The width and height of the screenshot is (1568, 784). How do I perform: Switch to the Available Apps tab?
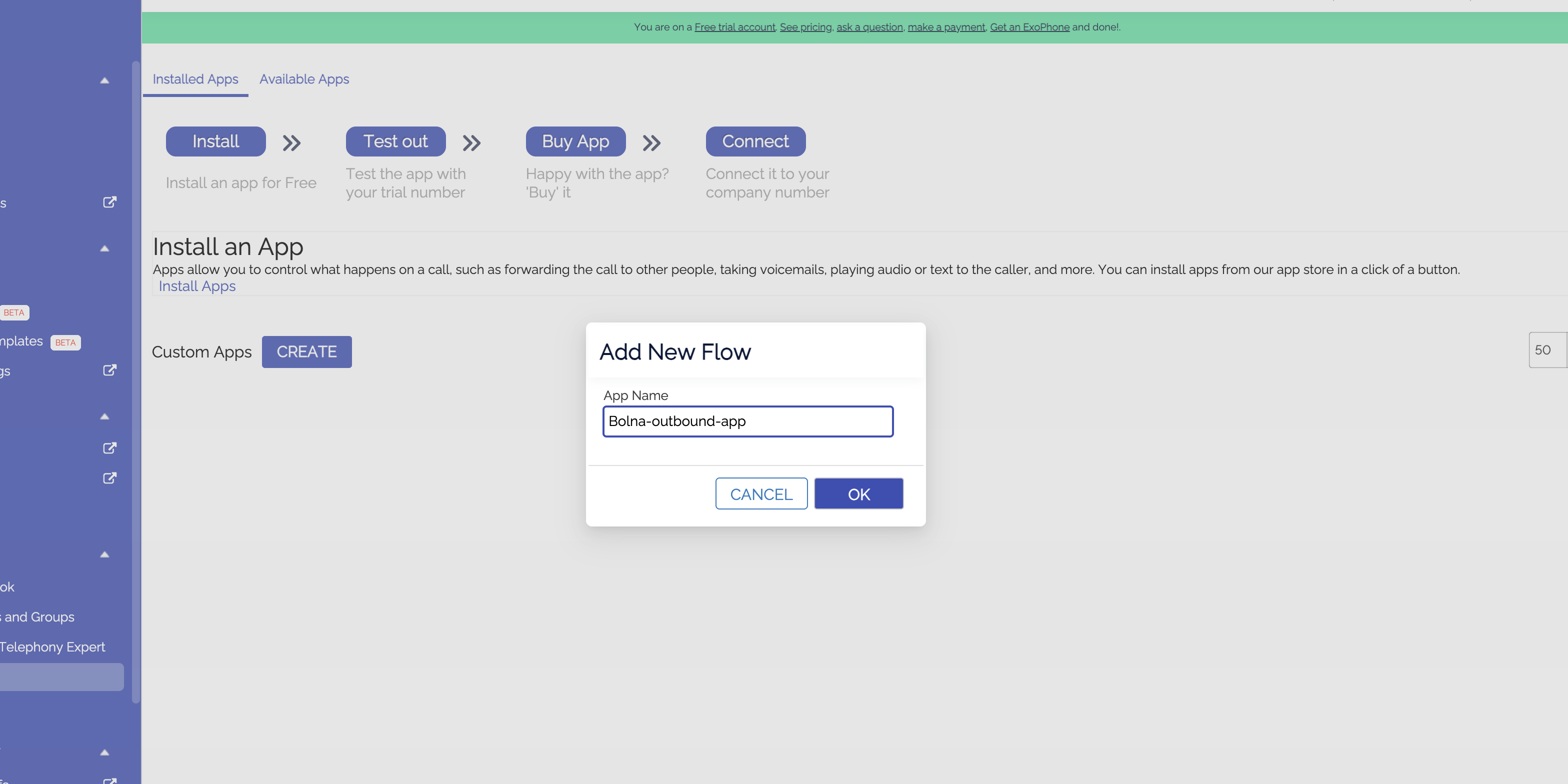(304, 79)
